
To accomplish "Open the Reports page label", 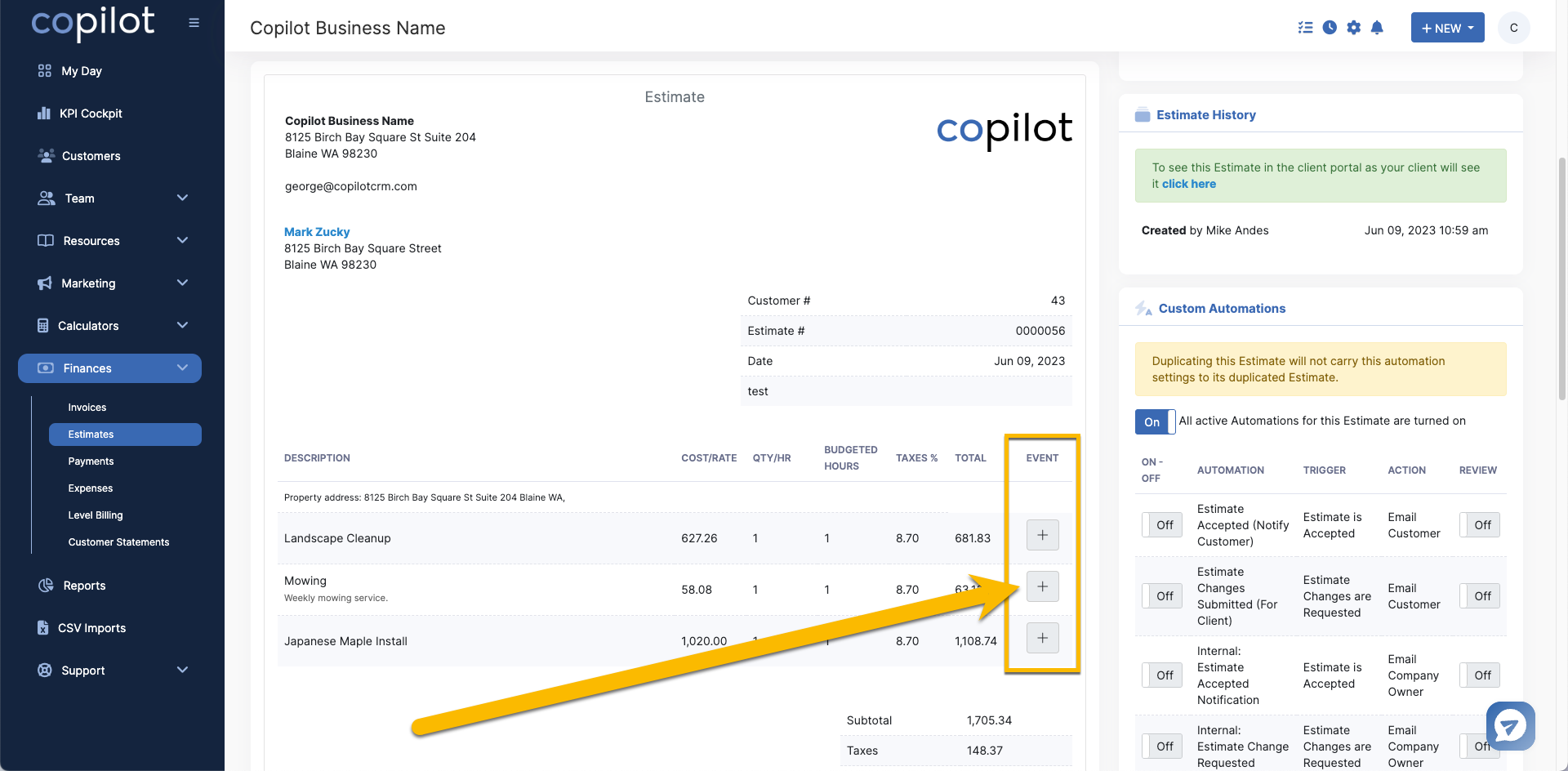I will coord(85,586).
